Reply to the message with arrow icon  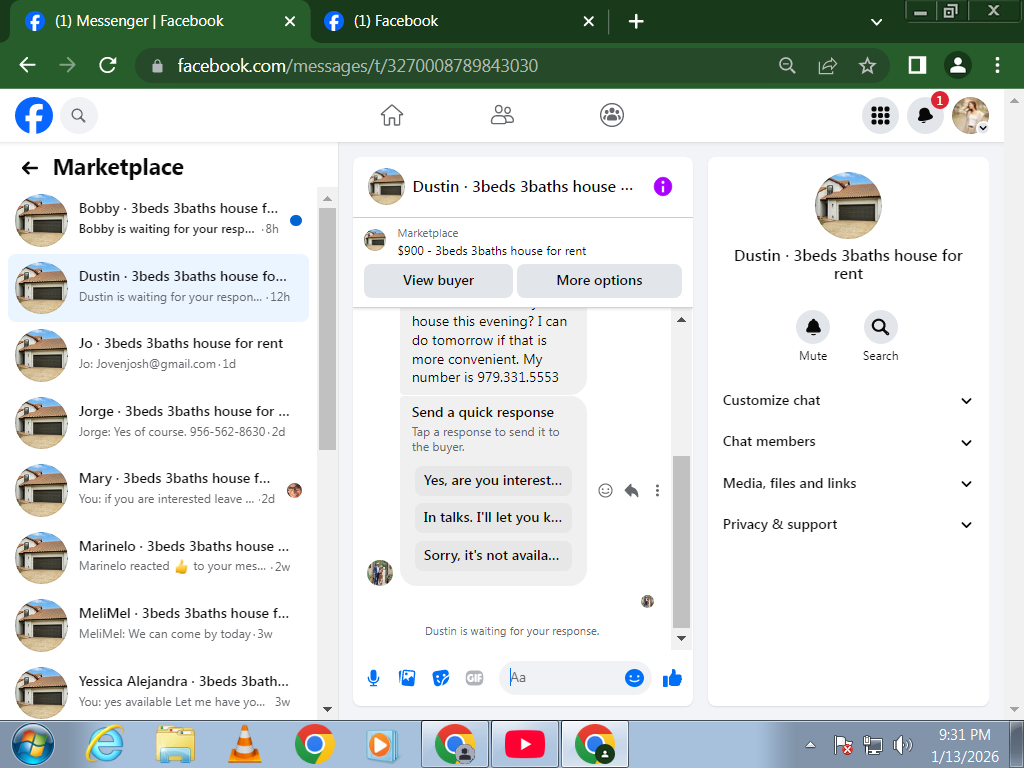click(x=632, y=490)
